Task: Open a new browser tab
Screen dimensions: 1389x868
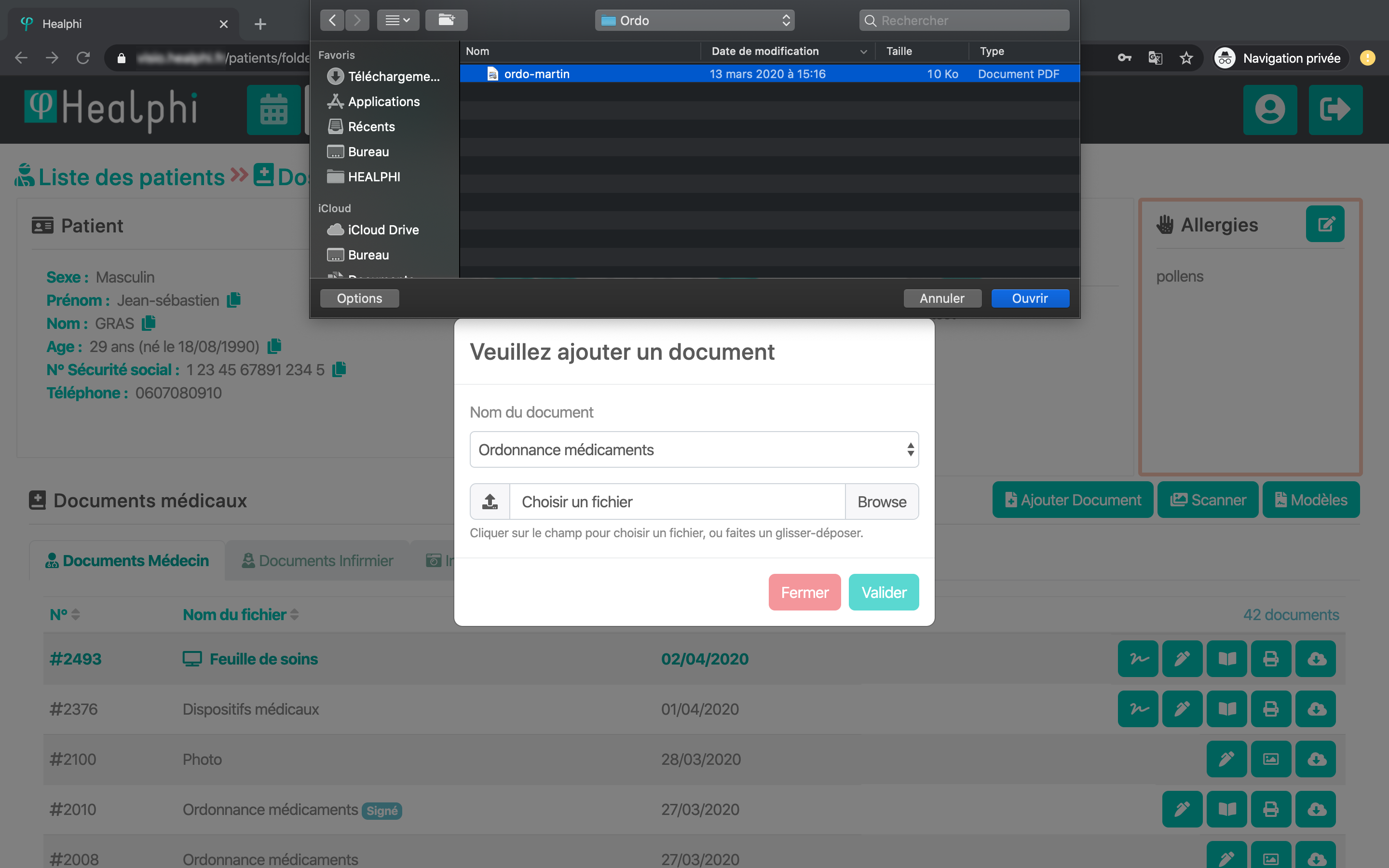Action: [x=260, y=24]
